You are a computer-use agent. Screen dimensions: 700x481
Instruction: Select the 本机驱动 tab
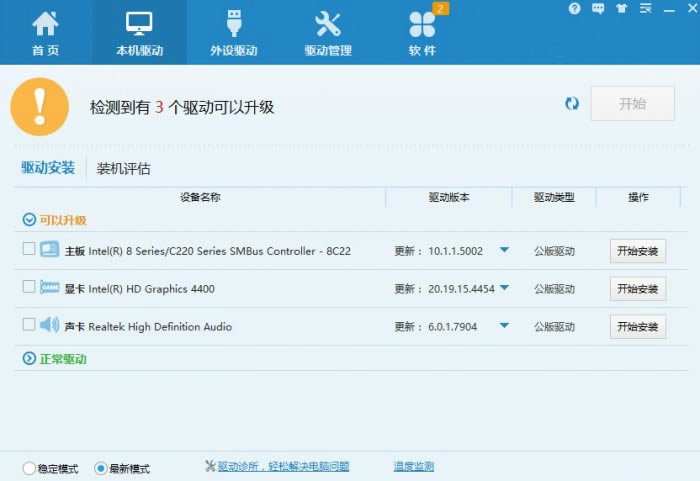(139, 33)
